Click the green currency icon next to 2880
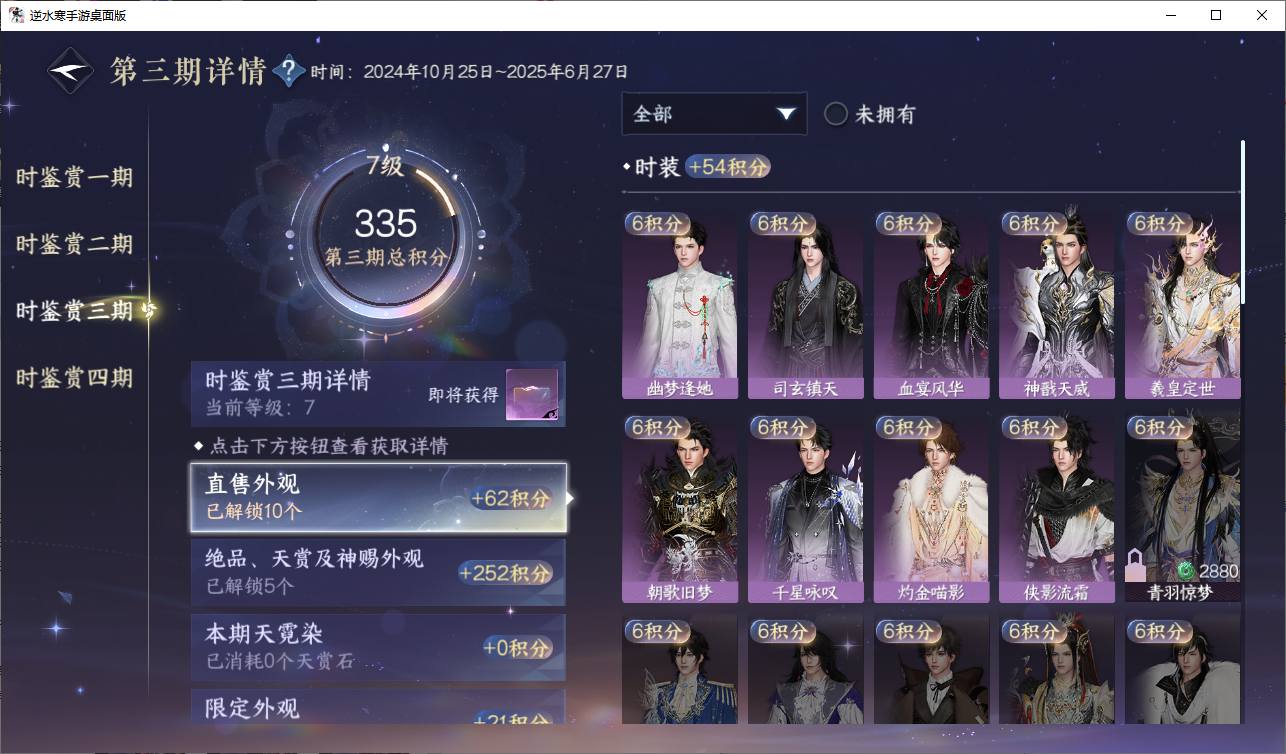This screenshot has width=1286, height=754. [x=1186, y=571]
